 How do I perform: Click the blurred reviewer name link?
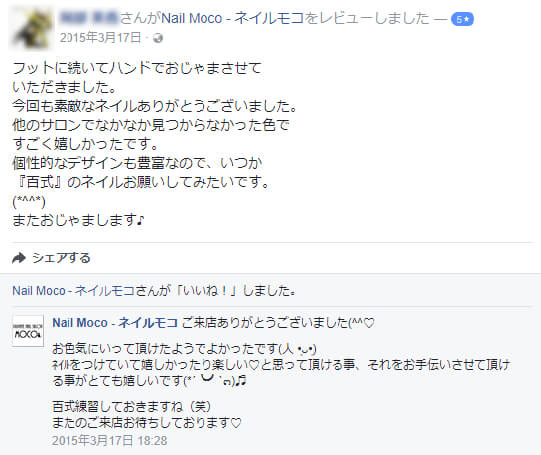point(89,18)
